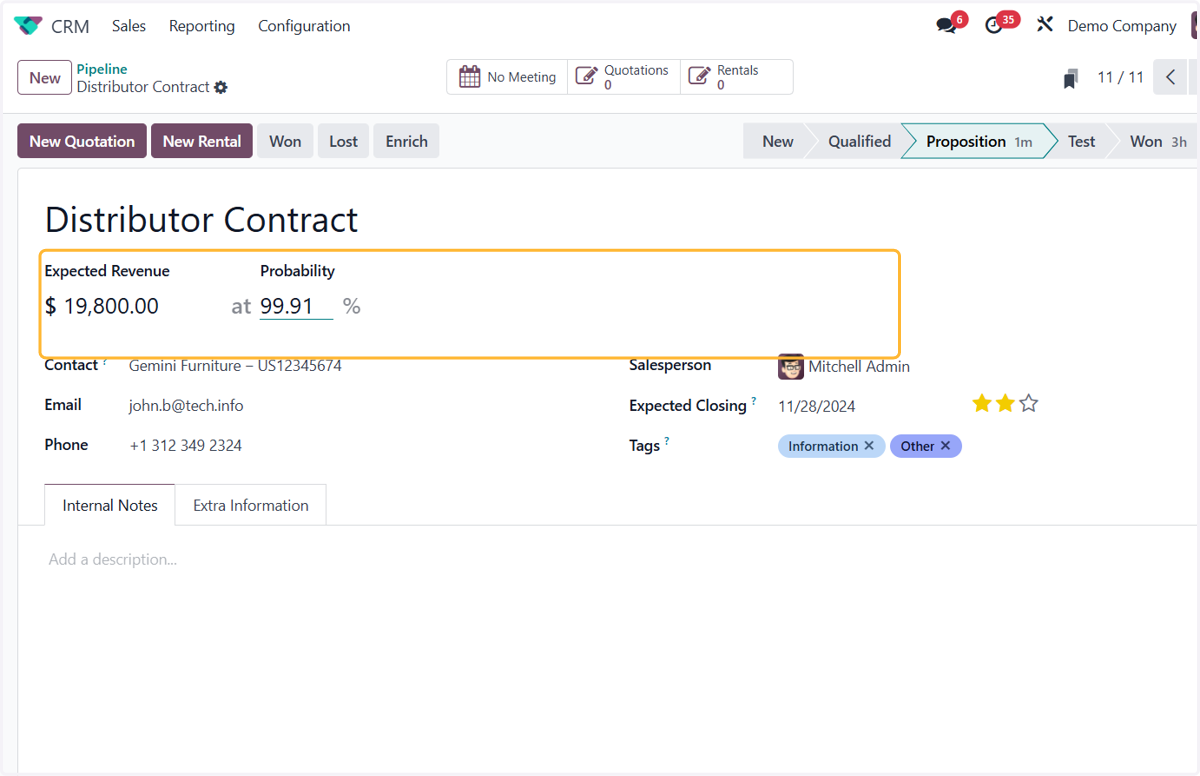The height and width of the screenshot is (776, 1200).
Task: Click the No Meeting calendar button
Action: 507,77
